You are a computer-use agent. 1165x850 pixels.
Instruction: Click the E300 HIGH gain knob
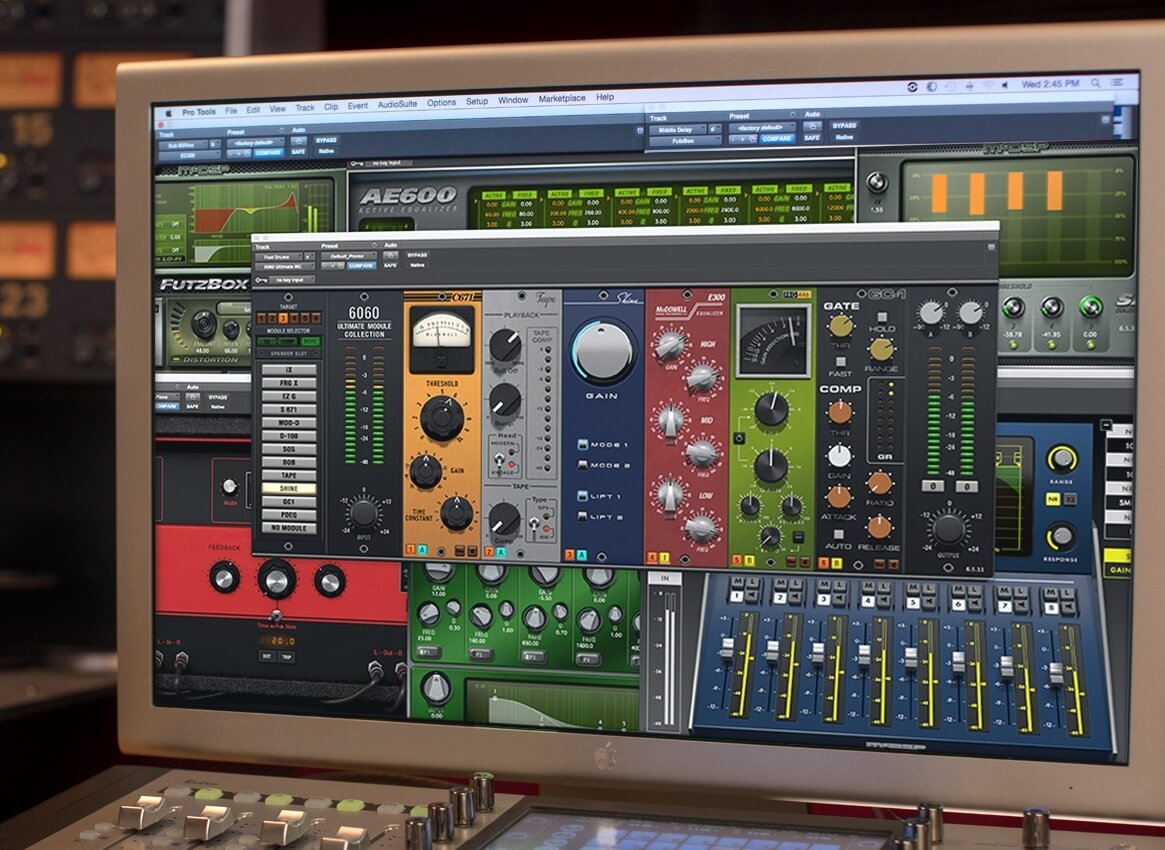click(x=667, y=345)
